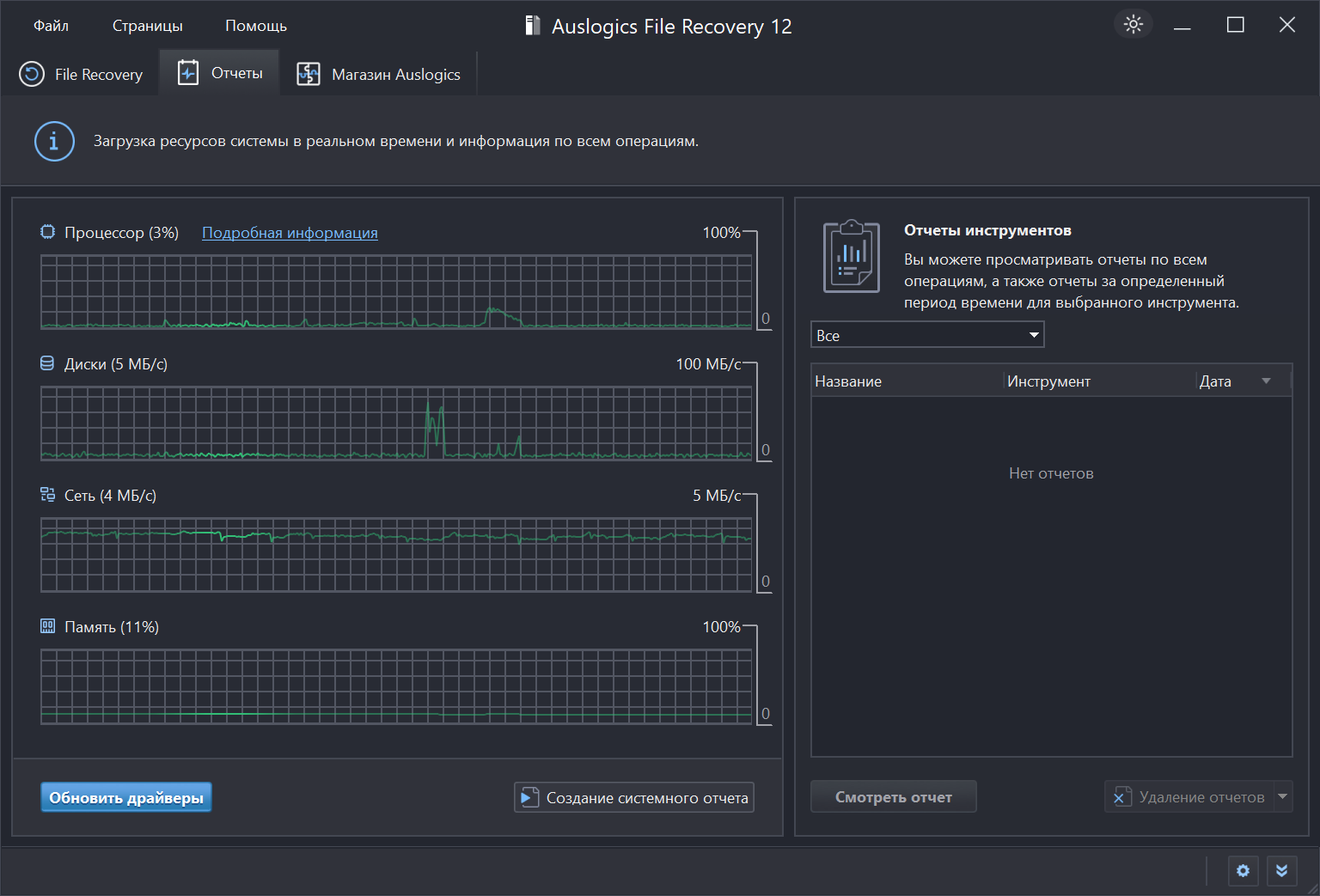Open the Подробная информация link
The image size is (1320, 896).
pos(290,233)
